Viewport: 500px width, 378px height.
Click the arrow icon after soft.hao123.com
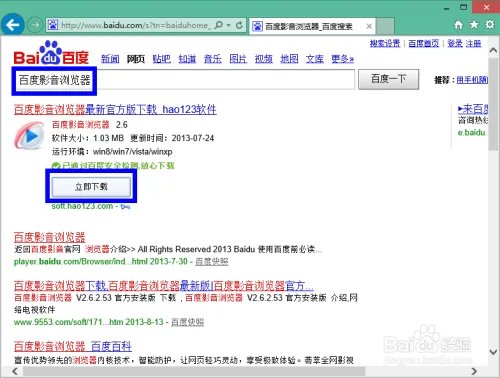click(x=125, y=207)
